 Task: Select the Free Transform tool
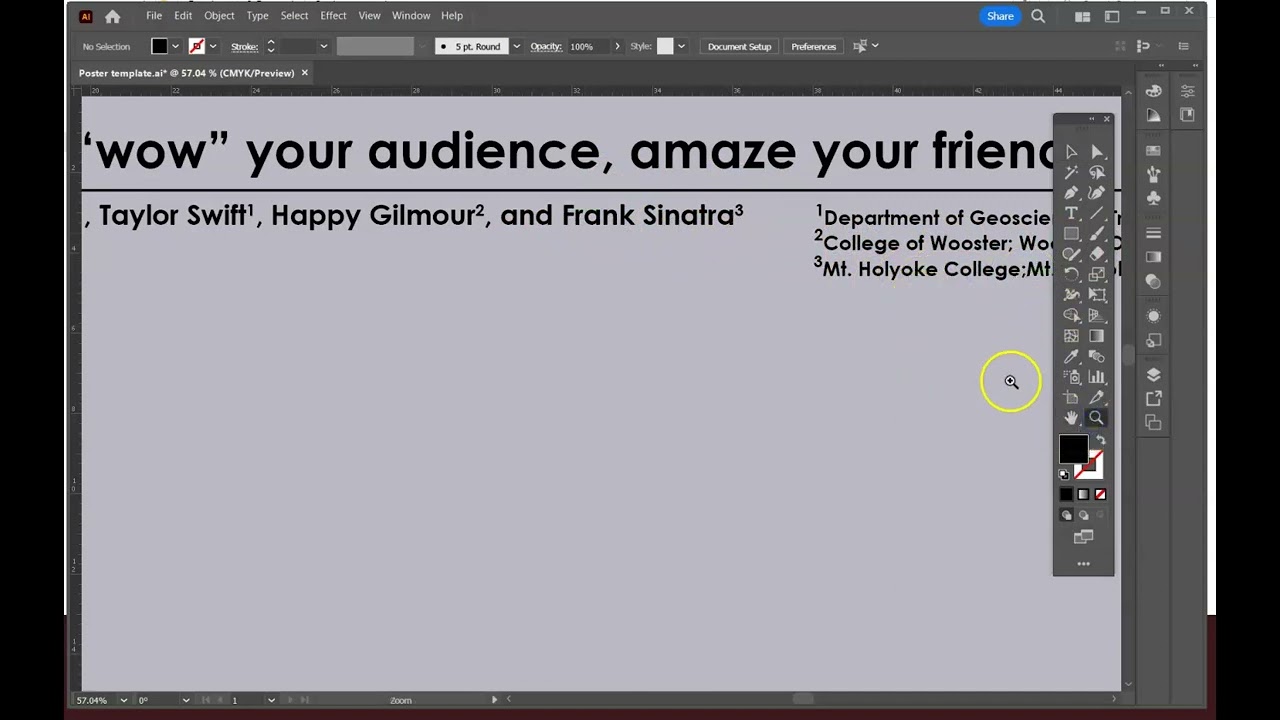tap(1097, 295)
